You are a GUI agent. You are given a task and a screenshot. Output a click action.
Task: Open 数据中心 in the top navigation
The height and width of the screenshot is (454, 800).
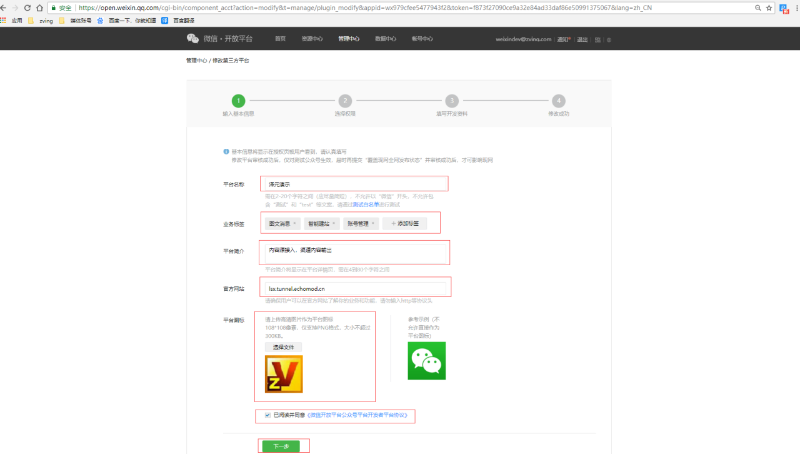(385, 39)
